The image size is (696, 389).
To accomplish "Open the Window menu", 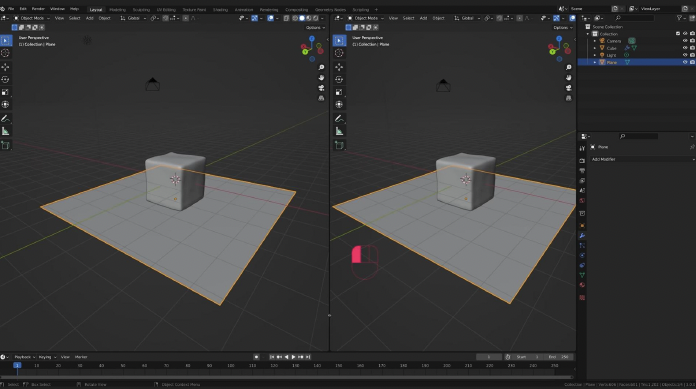I will coord(57,9).
